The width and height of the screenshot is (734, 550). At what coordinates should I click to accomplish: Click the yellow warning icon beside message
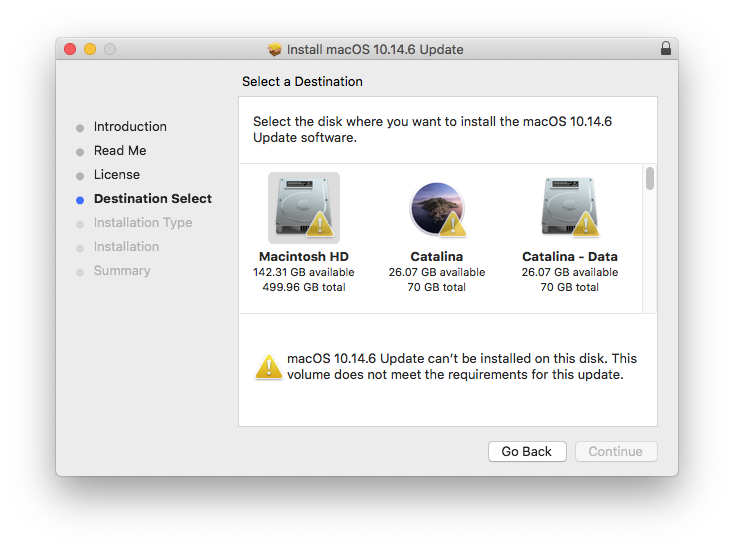coord(269,367)
